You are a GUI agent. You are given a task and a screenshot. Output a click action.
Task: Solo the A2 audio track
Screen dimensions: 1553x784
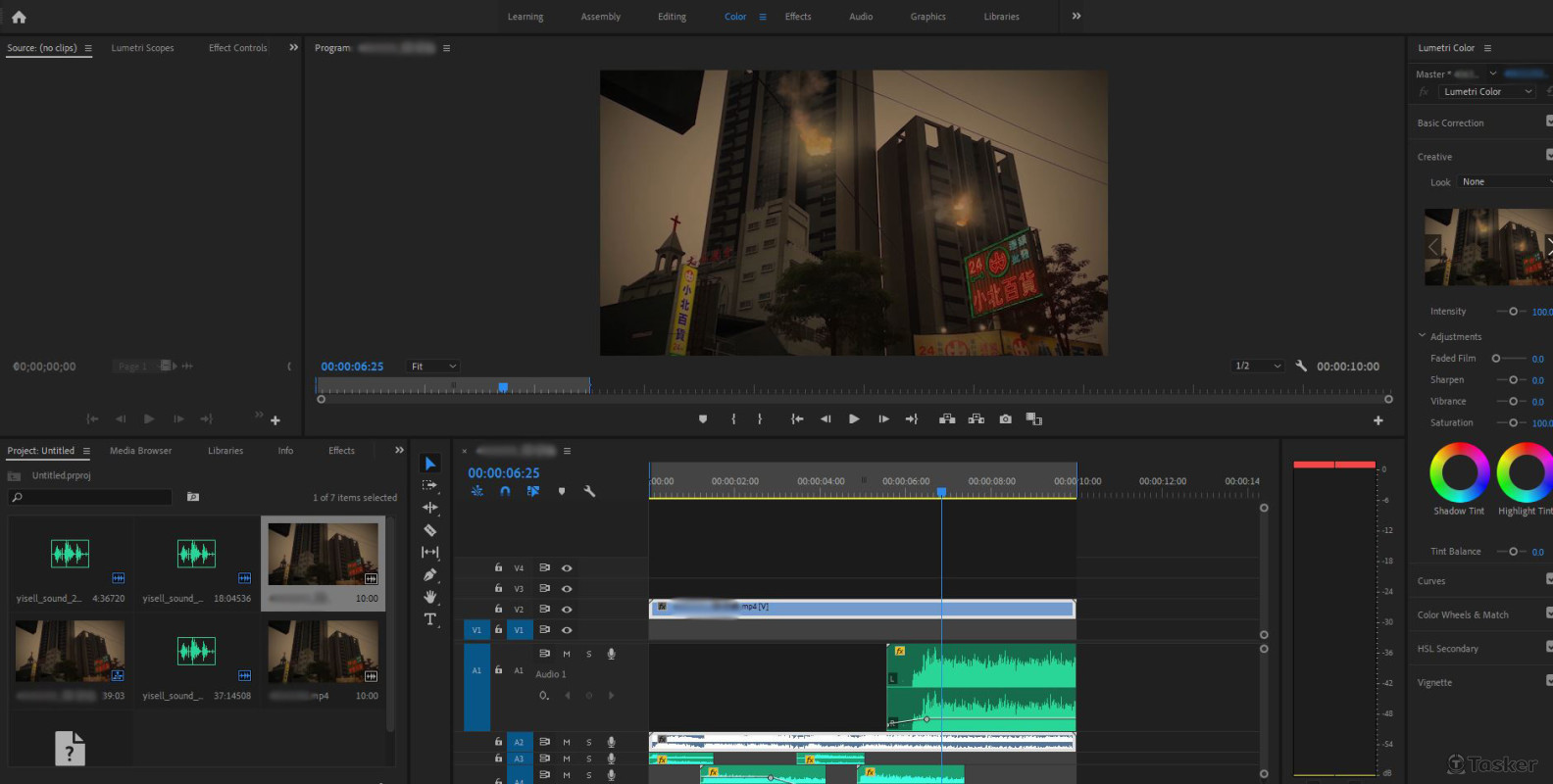[588, 743]
